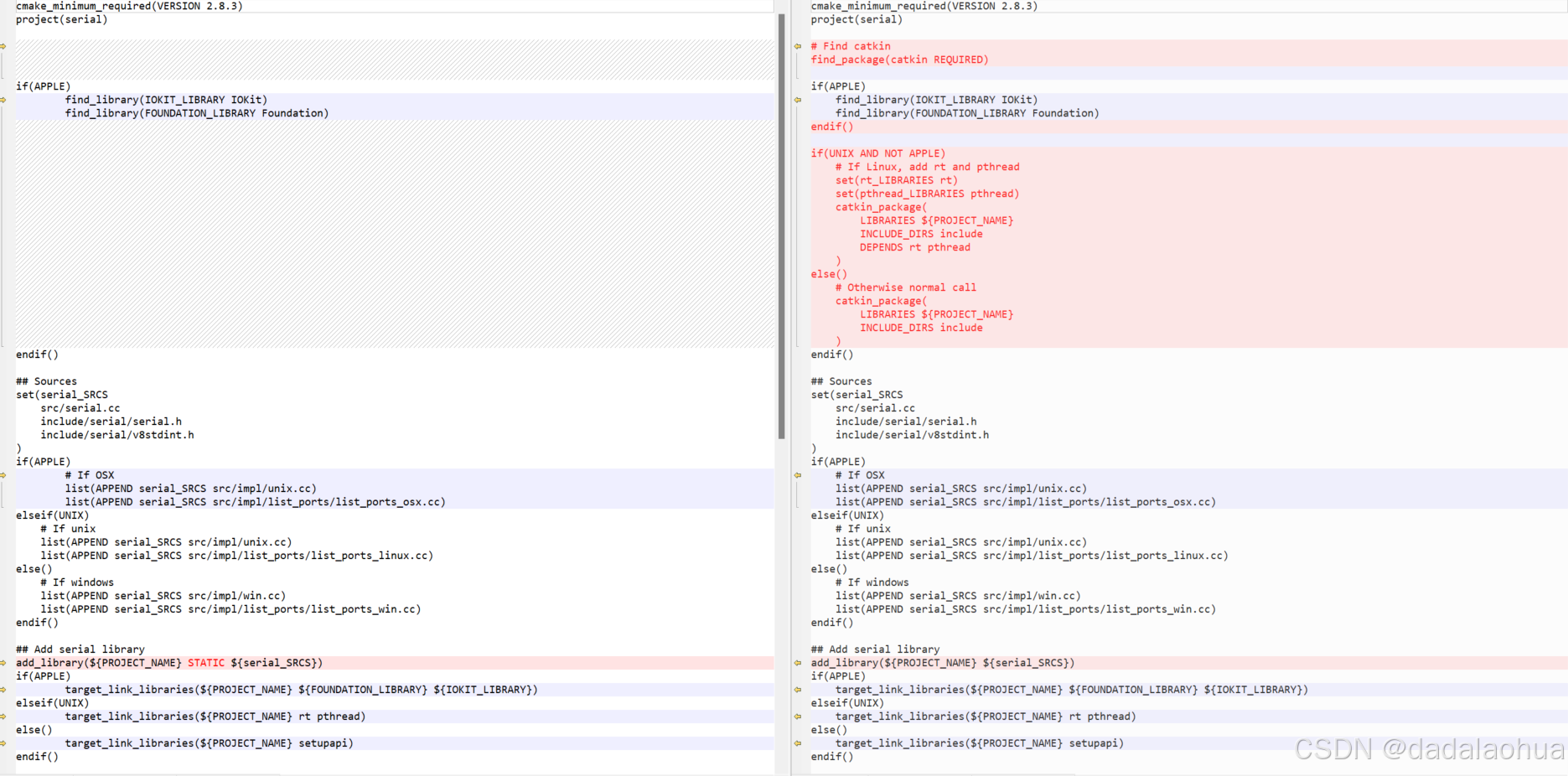The height and width of the screenshot is (776, 1568).
Task: Click 'set(rt_LIBRARIES rt)' in the right pane
Action: pyautogui.click(x=896, y=180)
